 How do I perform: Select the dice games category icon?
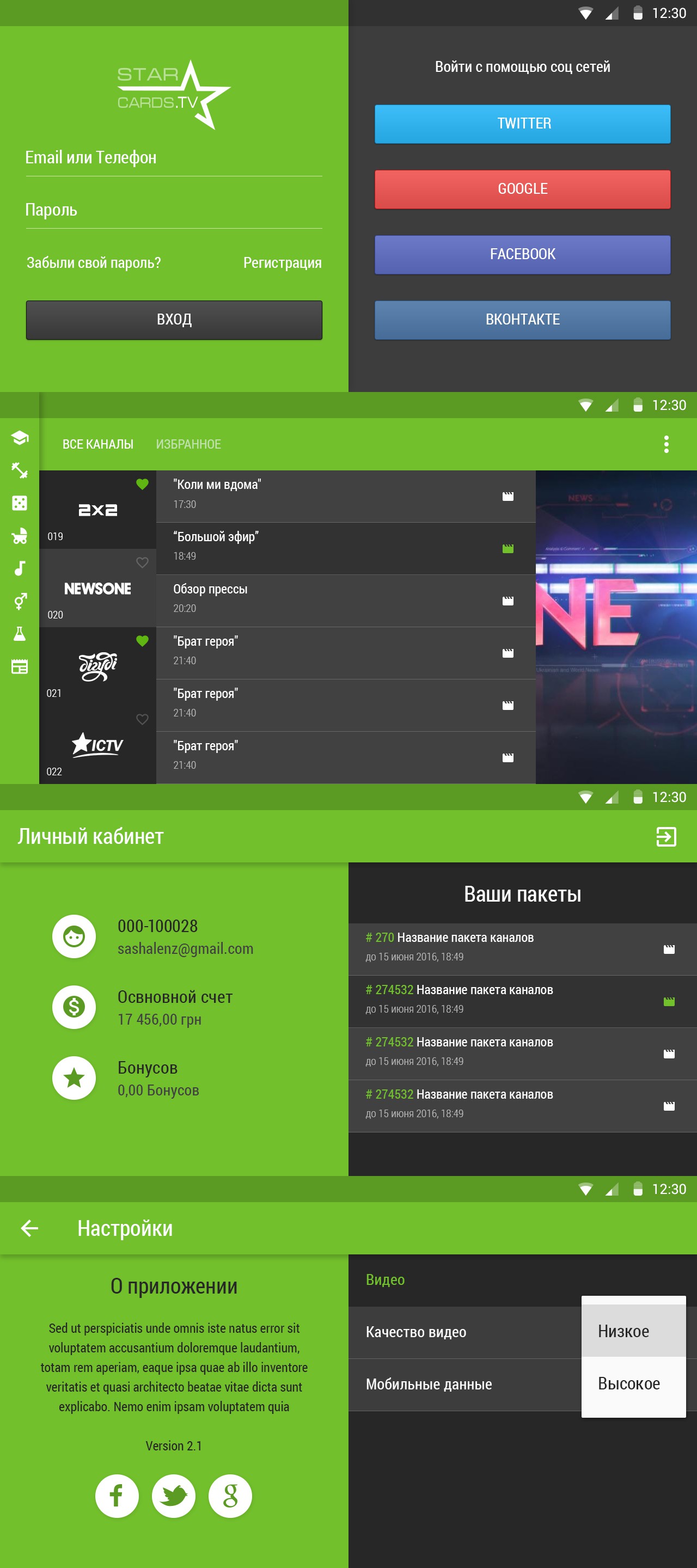point(20,503)
